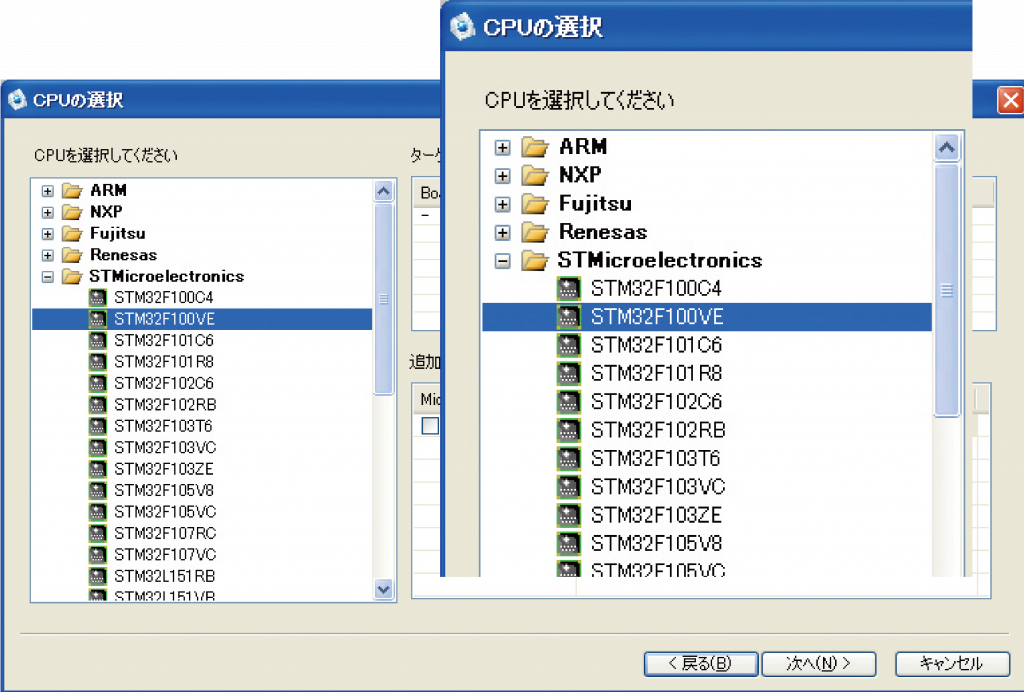Expand the ARM node in the enlarged view
The width and height of the screenshot is (1024, 692).
pos(502,148)
